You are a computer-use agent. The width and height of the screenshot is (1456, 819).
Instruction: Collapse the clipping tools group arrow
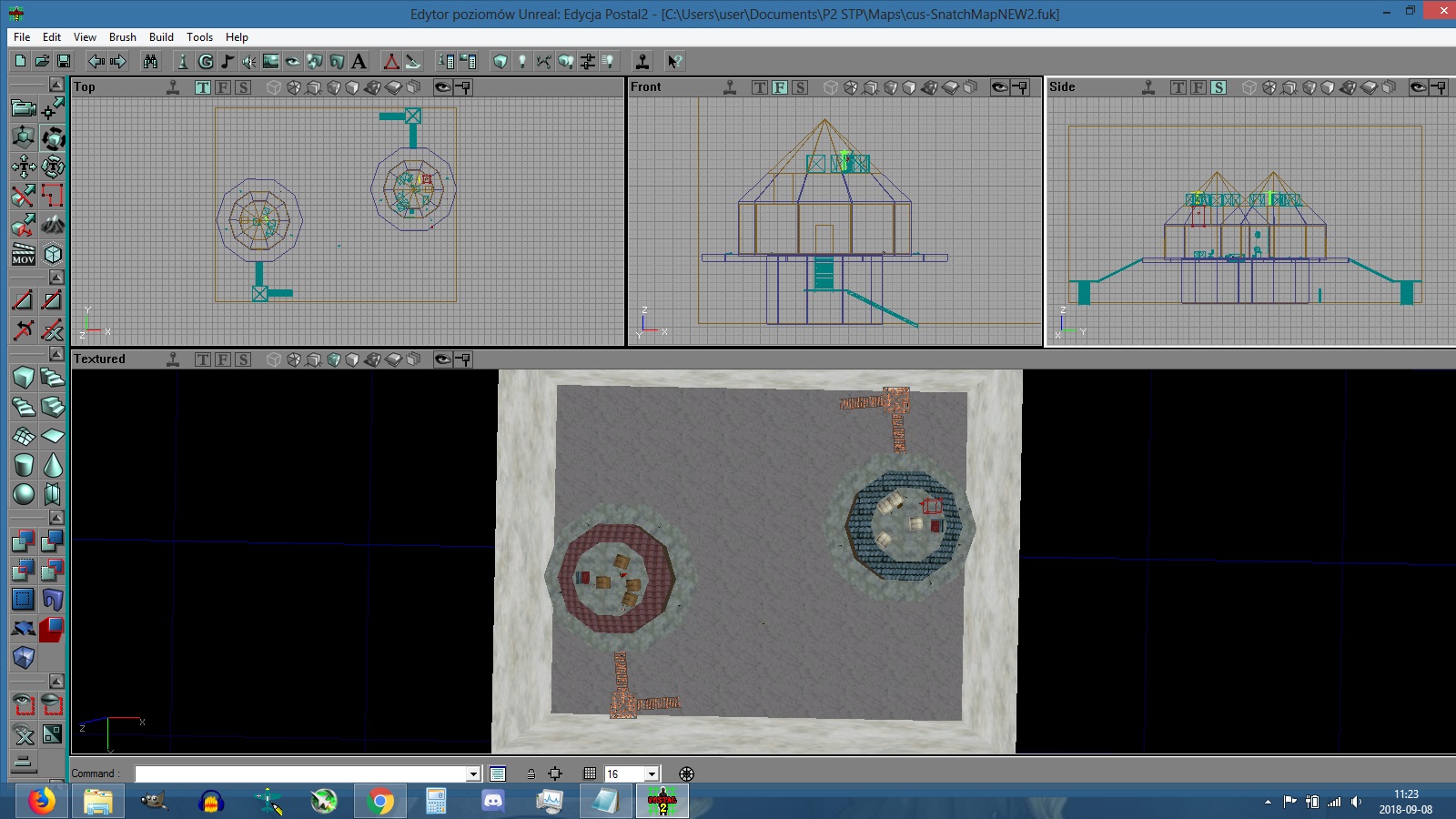56,277
